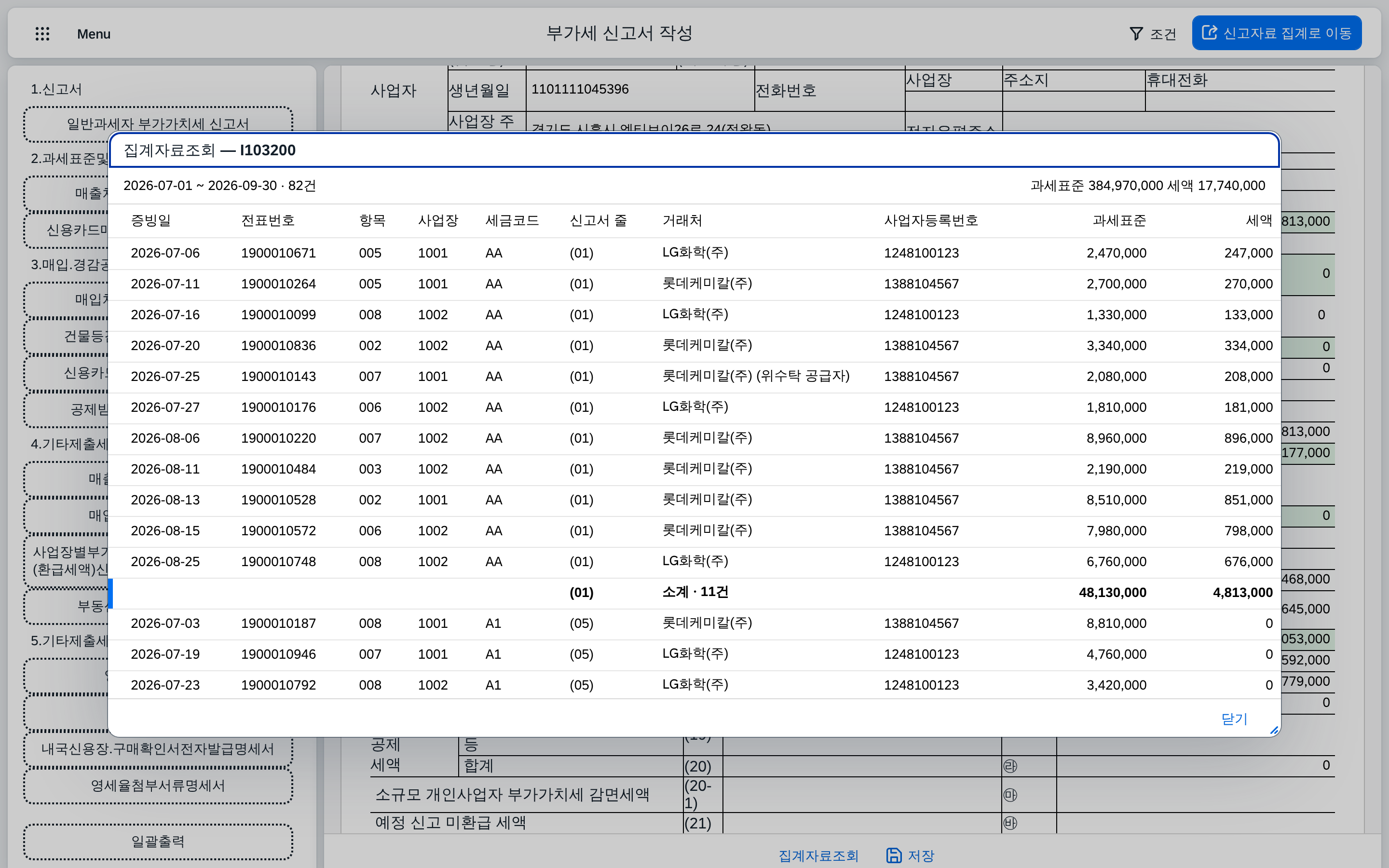This screenshot has height=868, width=1389.
Task: Open the app grid menu icon
Action: tap(42, 34)
